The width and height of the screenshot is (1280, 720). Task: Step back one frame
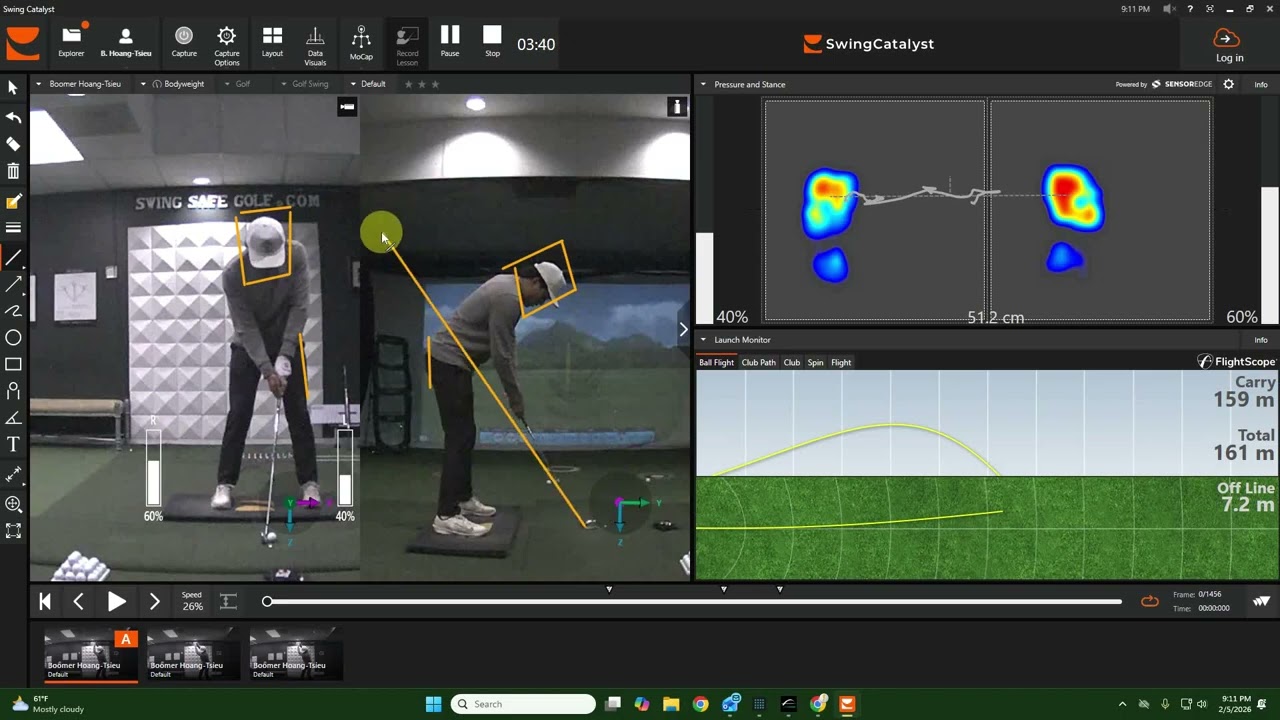click(78, 601)
